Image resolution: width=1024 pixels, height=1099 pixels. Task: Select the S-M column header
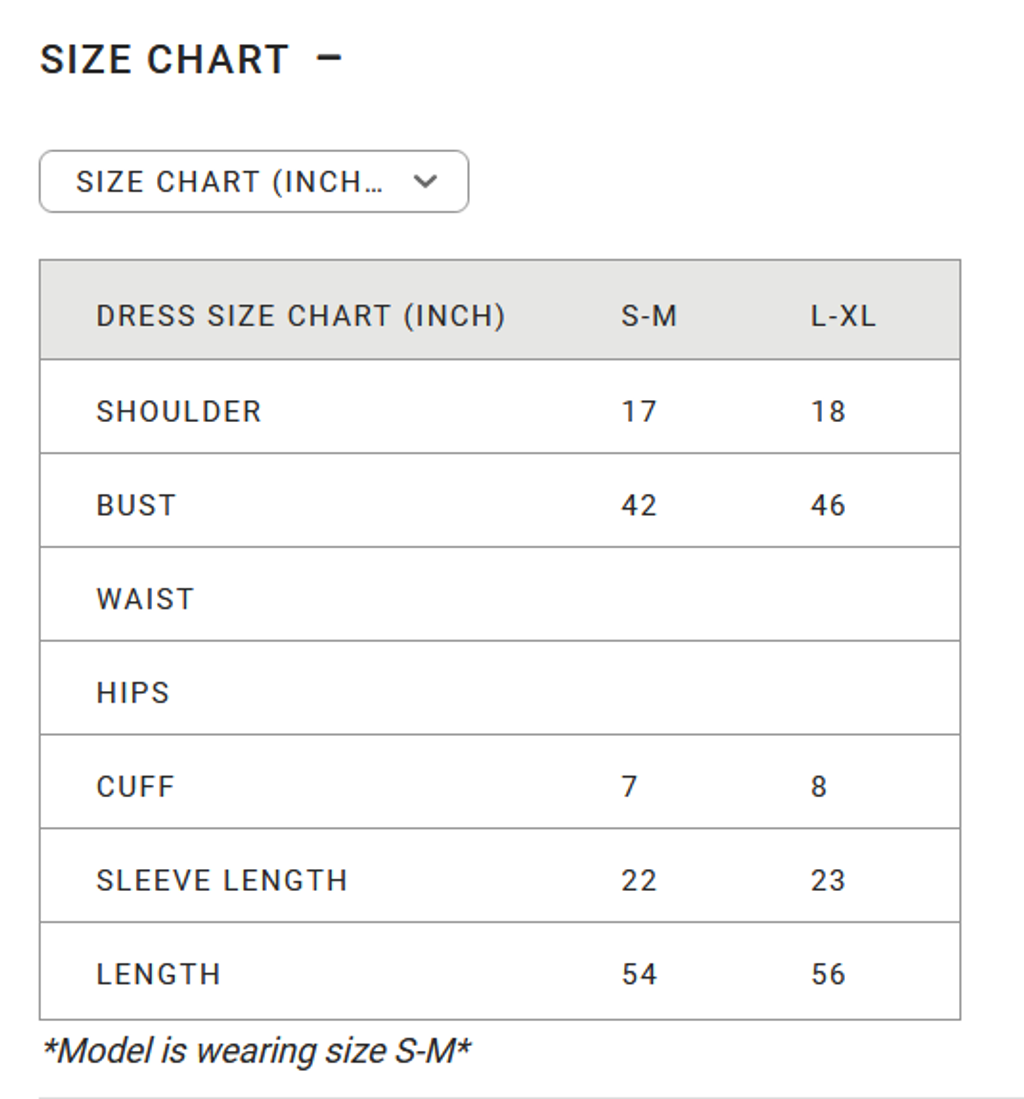(x=649, y=316)
